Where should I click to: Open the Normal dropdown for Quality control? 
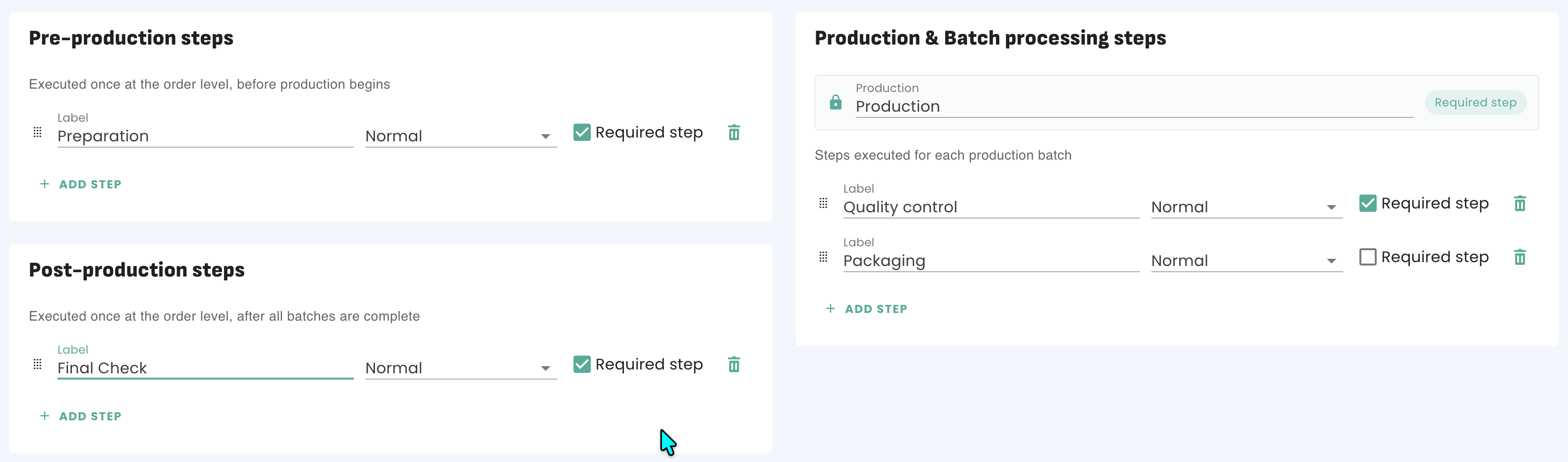pyautogui.click(x=1246, y=208)
